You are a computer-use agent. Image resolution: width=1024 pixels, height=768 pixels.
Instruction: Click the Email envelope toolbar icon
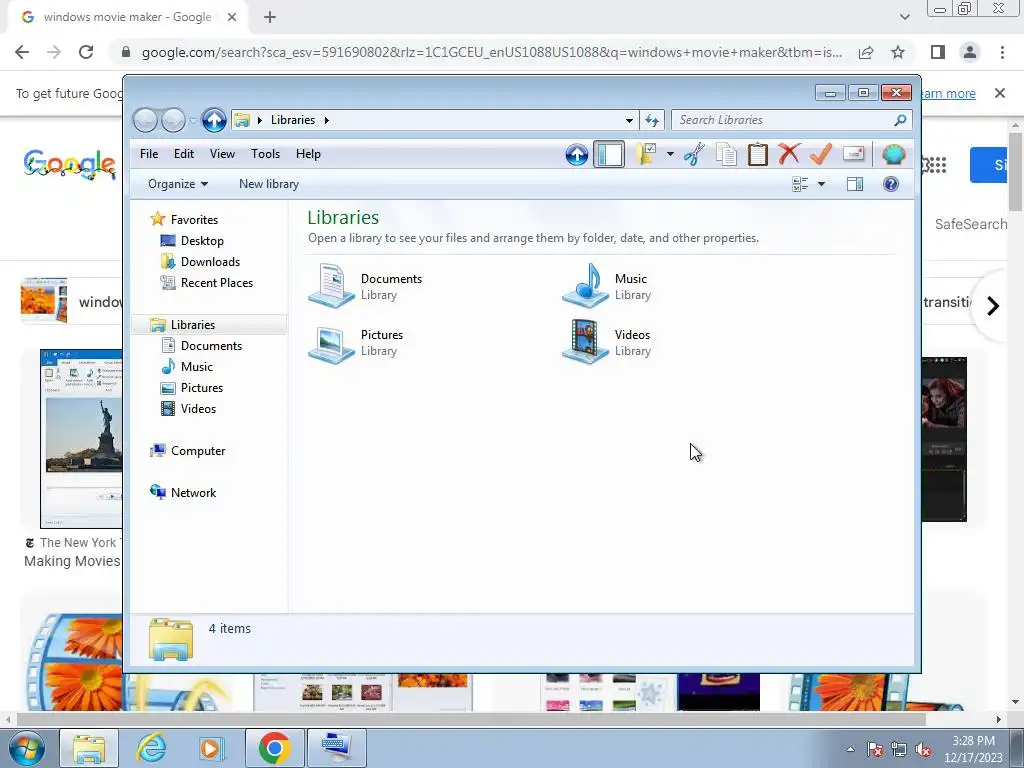(x=854, y=153)
